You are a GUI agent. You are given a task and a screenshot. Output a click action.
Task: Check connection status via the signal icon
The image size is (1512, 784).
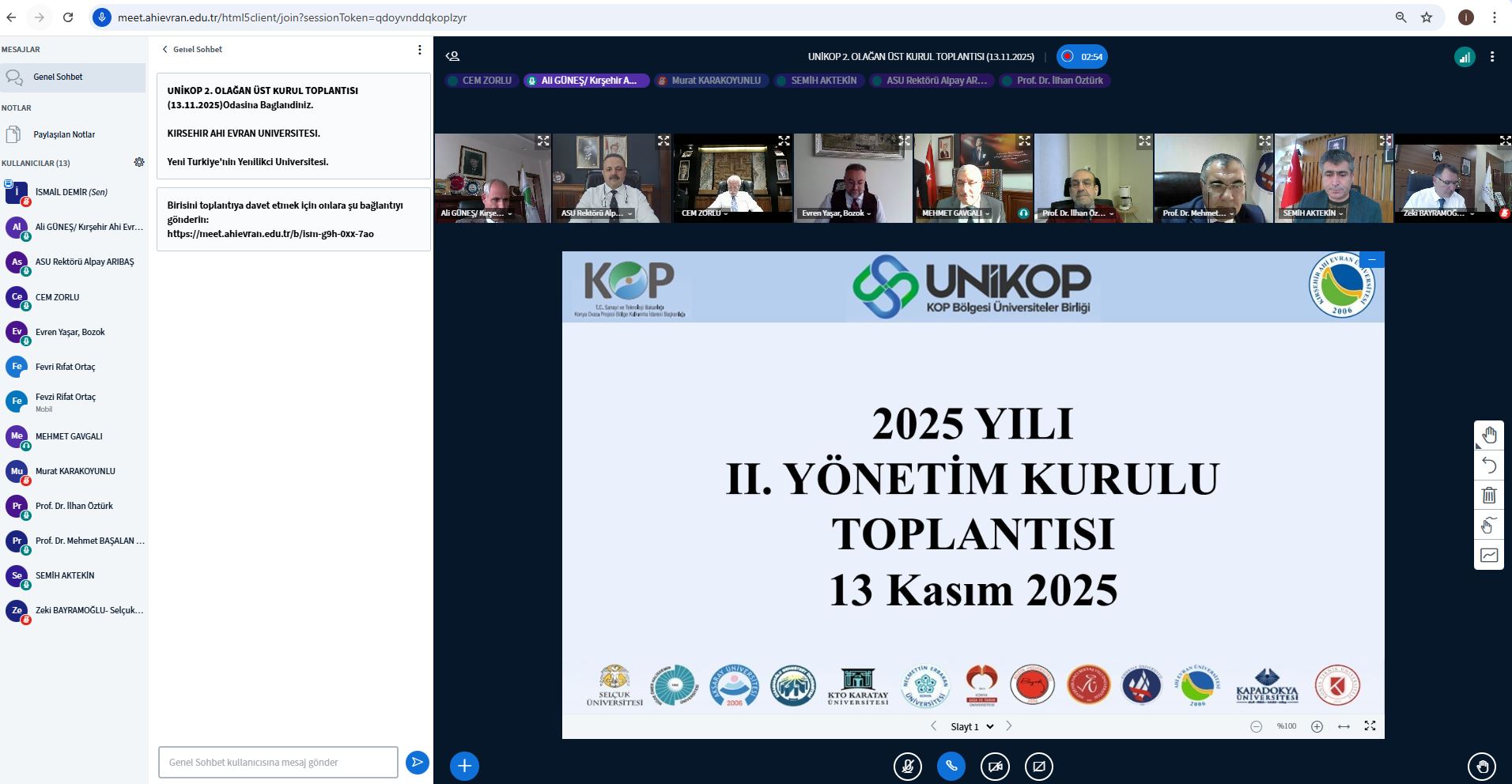coord(1465,57)
